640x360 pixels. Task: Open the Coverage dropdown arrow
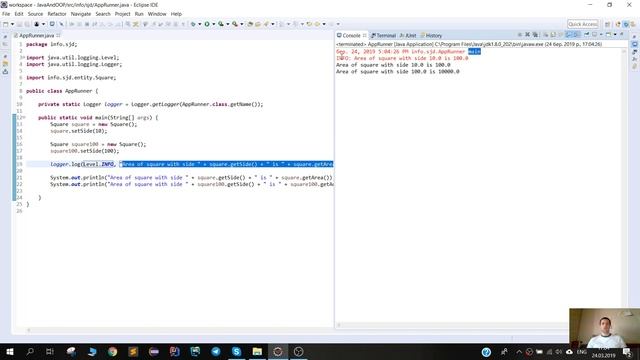coord(228,24)
